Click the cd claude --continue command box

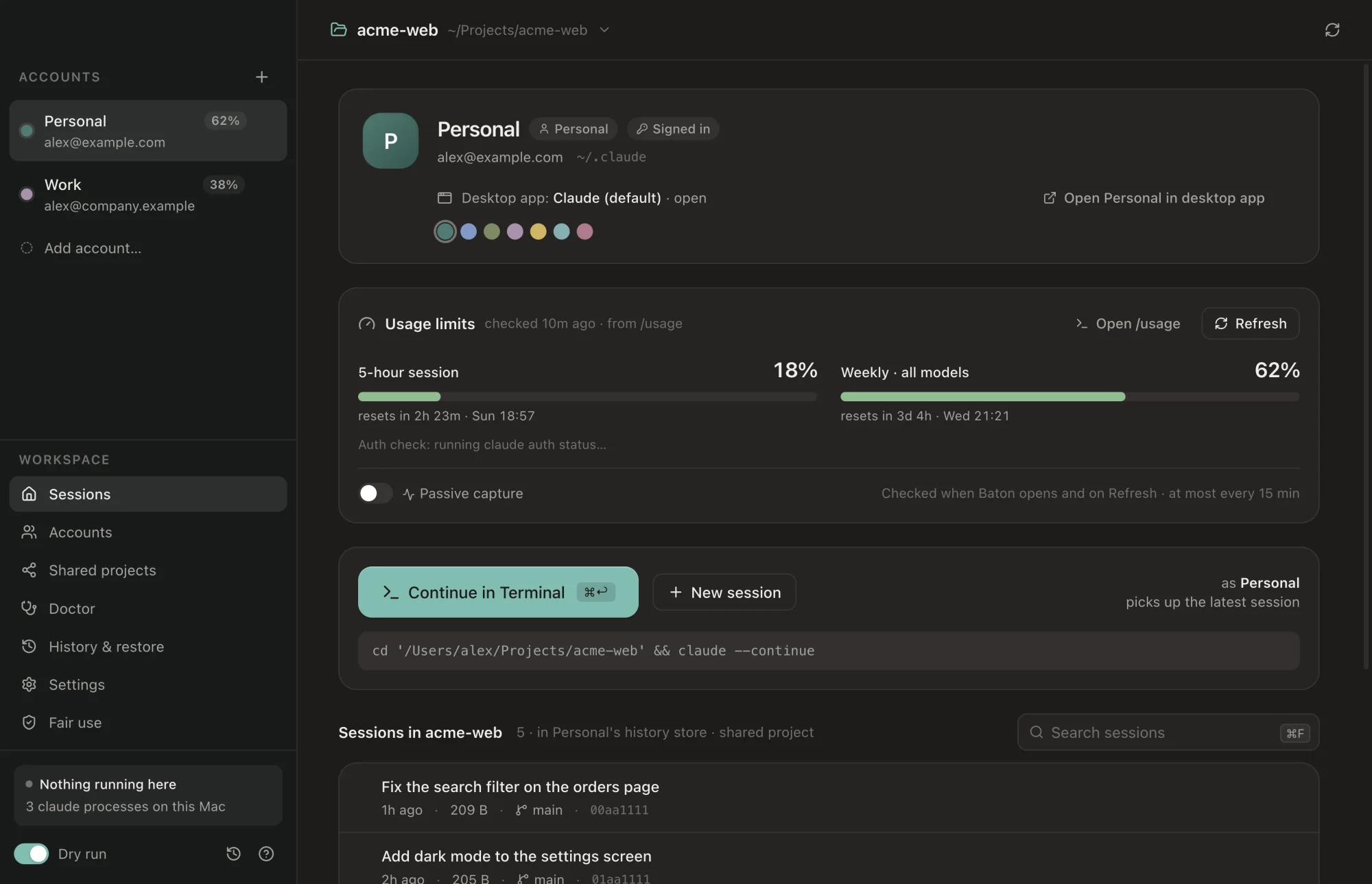(x=829, y=651)
